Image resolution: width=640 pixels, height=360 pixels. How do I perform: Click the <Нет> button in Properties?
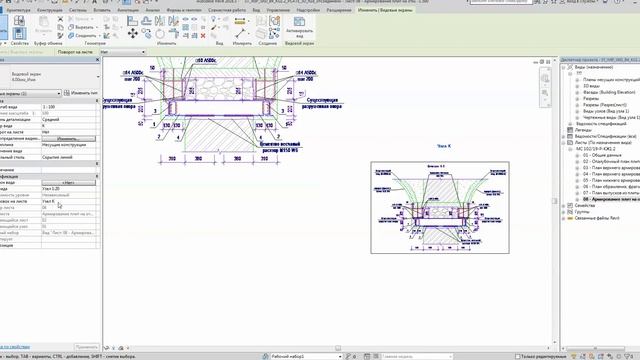(x=69, y=182)
